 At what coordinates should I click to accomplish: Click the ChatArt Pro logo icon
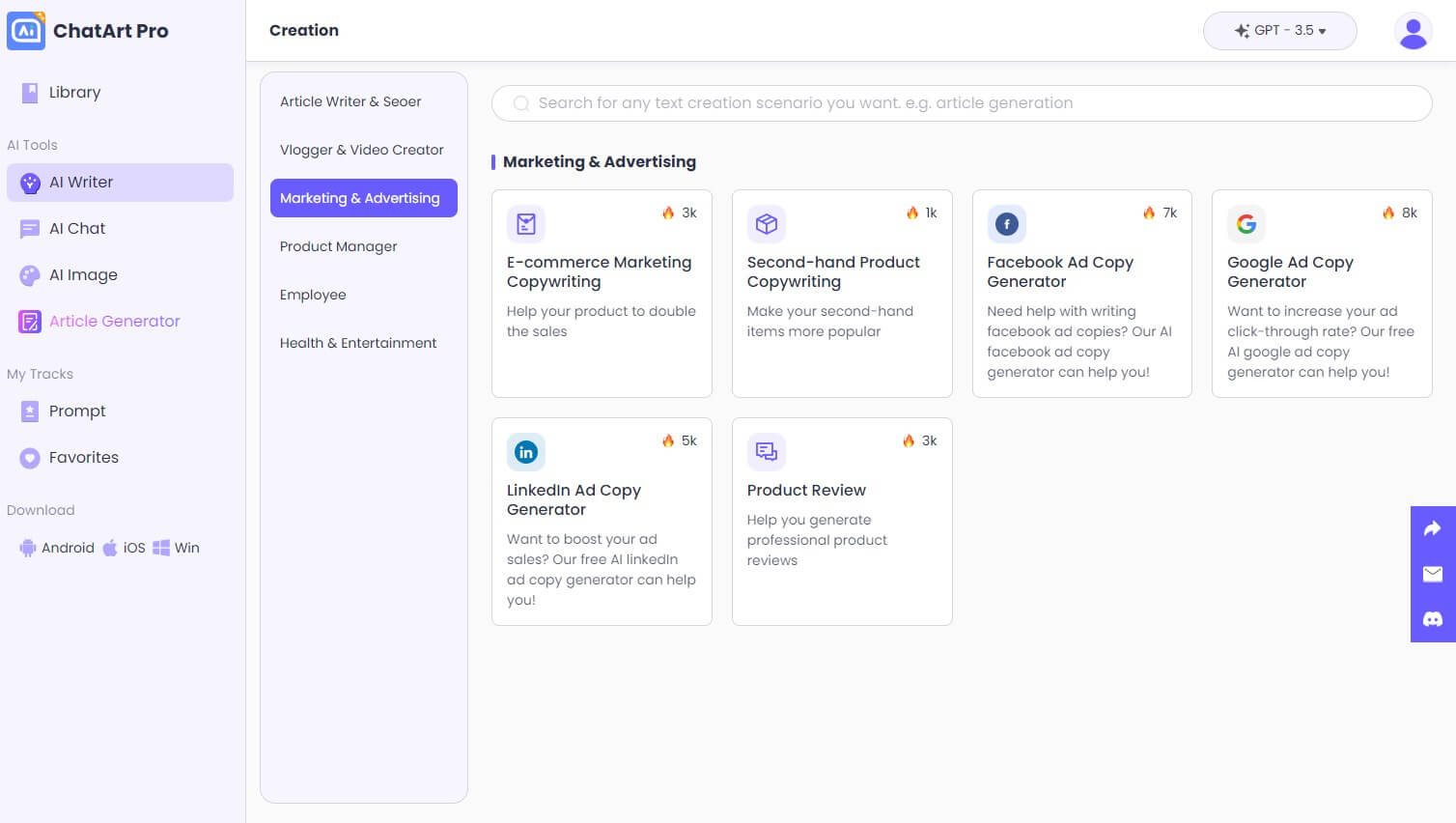coord(26,30)
